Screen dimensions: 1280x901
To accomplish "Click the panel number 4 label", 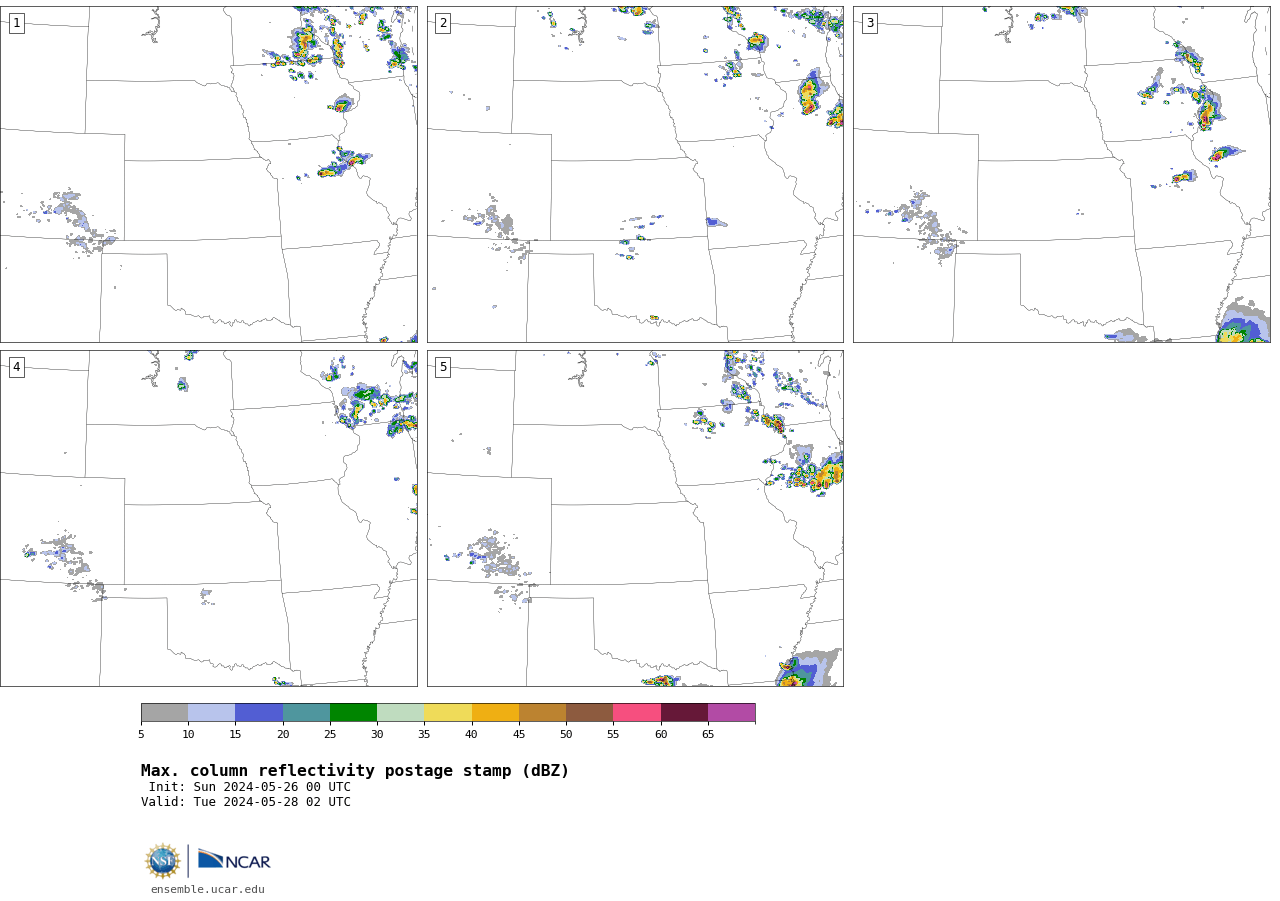I will click(16, 367).
